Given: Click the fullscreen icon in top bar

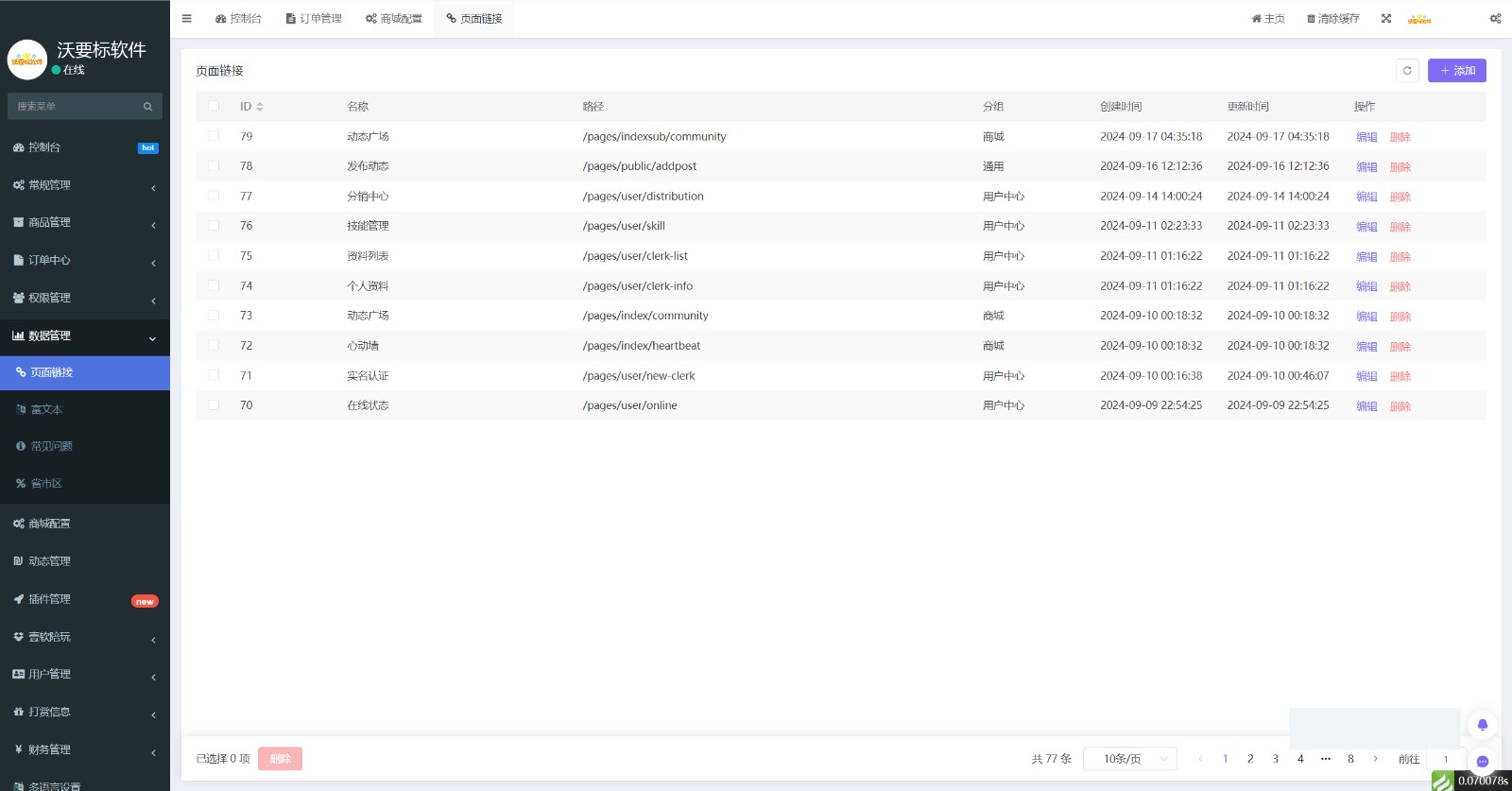Looking at the screenshot, I should coord(1385,18).
